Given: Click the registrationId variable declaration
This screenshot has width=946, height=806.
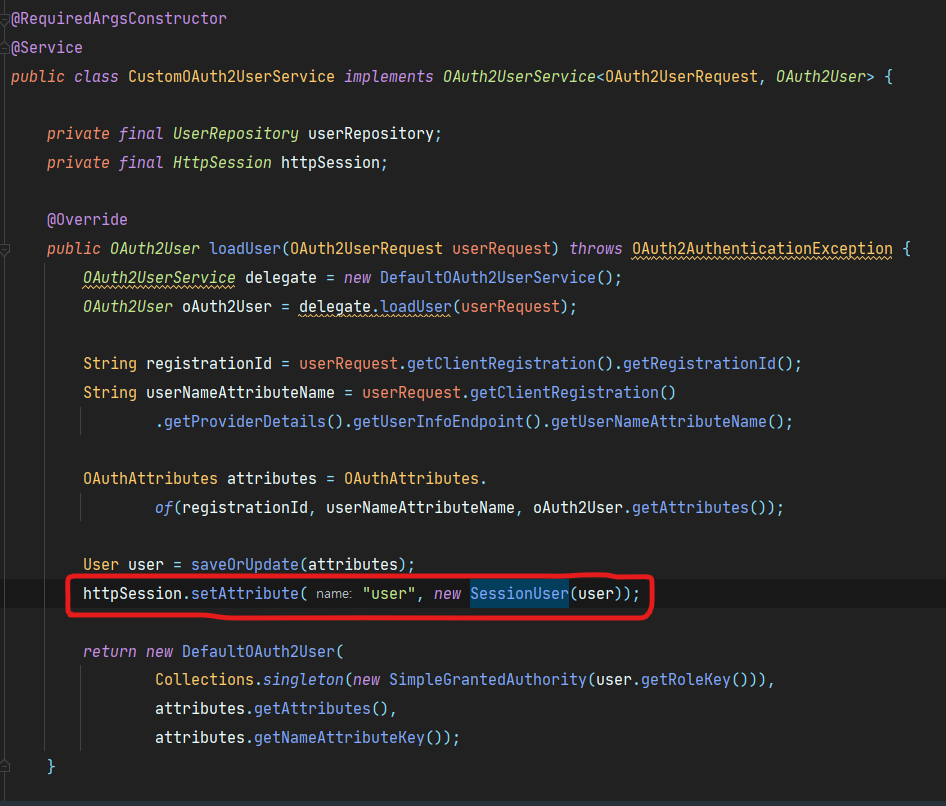Looking at the screenshot, I should pos(209,364).
